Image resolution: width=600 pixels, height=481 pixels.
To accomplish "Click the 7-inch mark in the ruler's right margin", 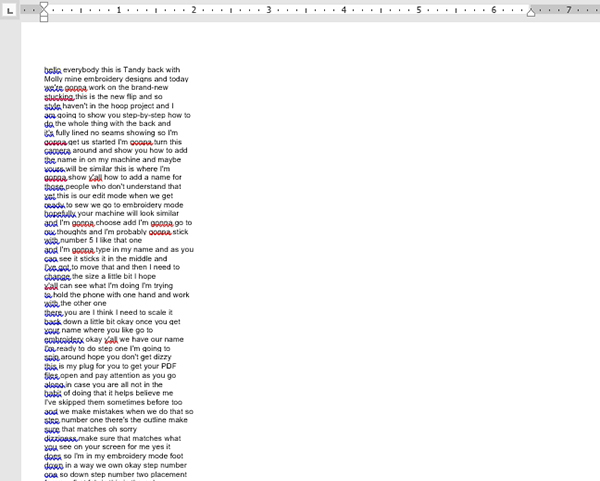I will point(569,10).
